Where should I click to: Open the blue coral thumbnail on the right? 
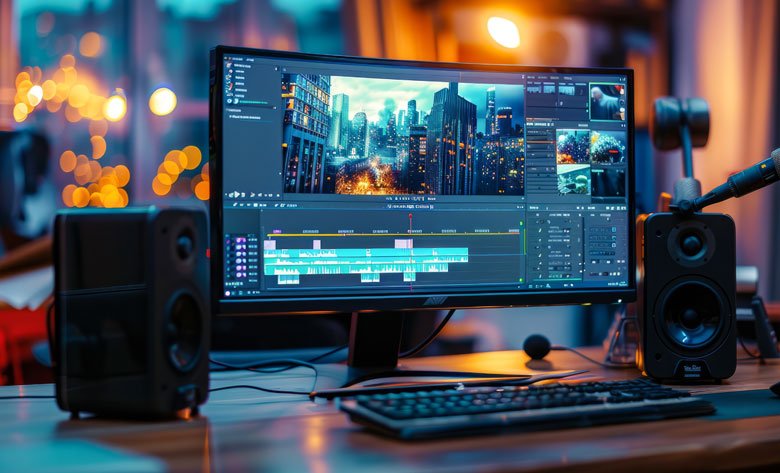[608, 147]
